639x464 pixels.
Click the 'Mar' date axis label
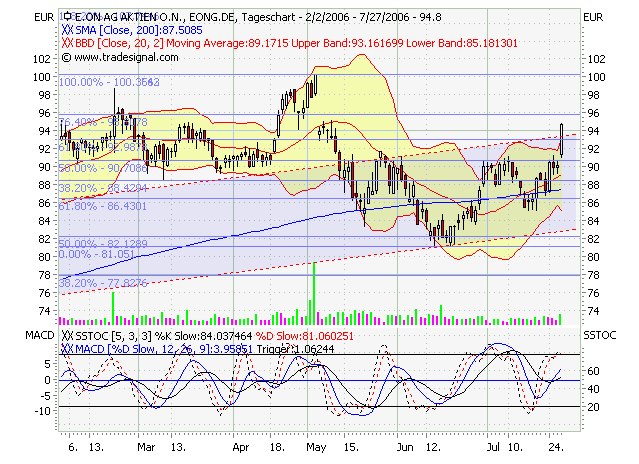click(x=146, y=447)
